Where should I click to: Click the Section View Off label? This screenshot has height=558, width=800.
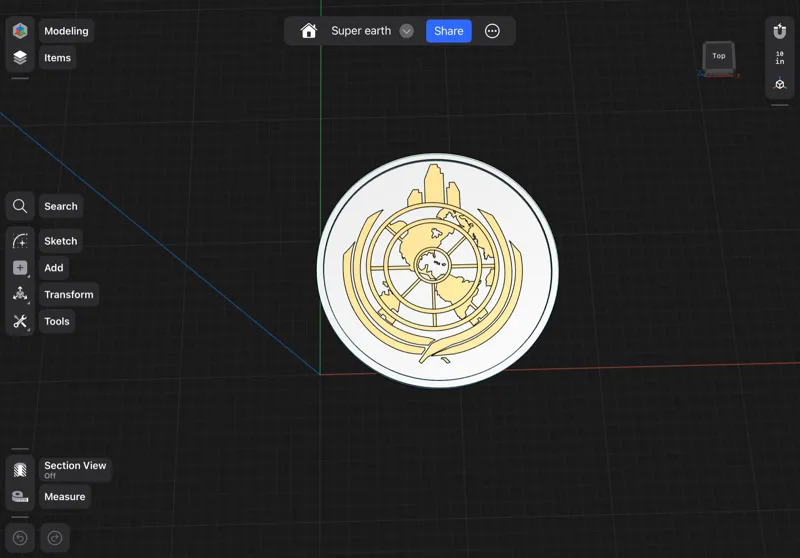point(75,469)
